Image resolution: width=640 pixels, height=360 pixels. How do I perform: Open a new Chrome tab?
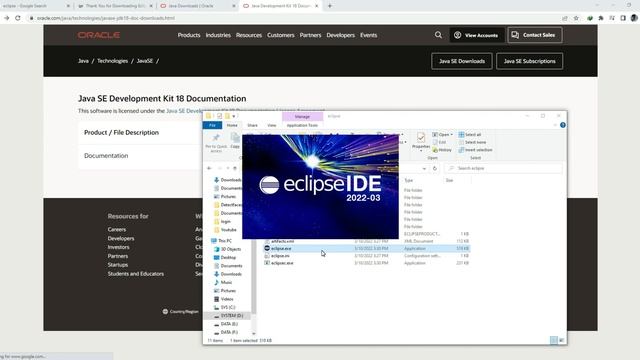click(x=330, y=6)
